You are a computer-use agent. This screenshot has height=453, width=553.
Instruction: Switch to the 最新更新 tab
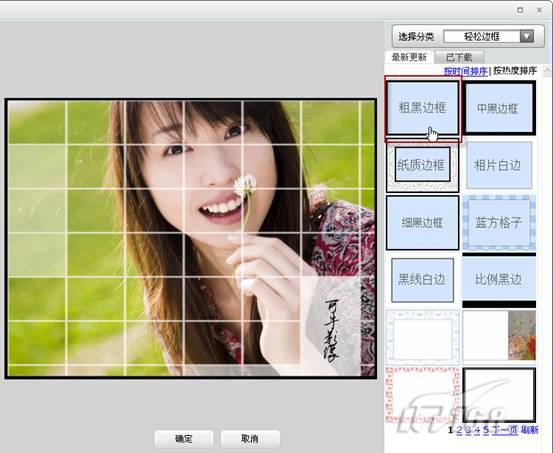tap(409, 57)
